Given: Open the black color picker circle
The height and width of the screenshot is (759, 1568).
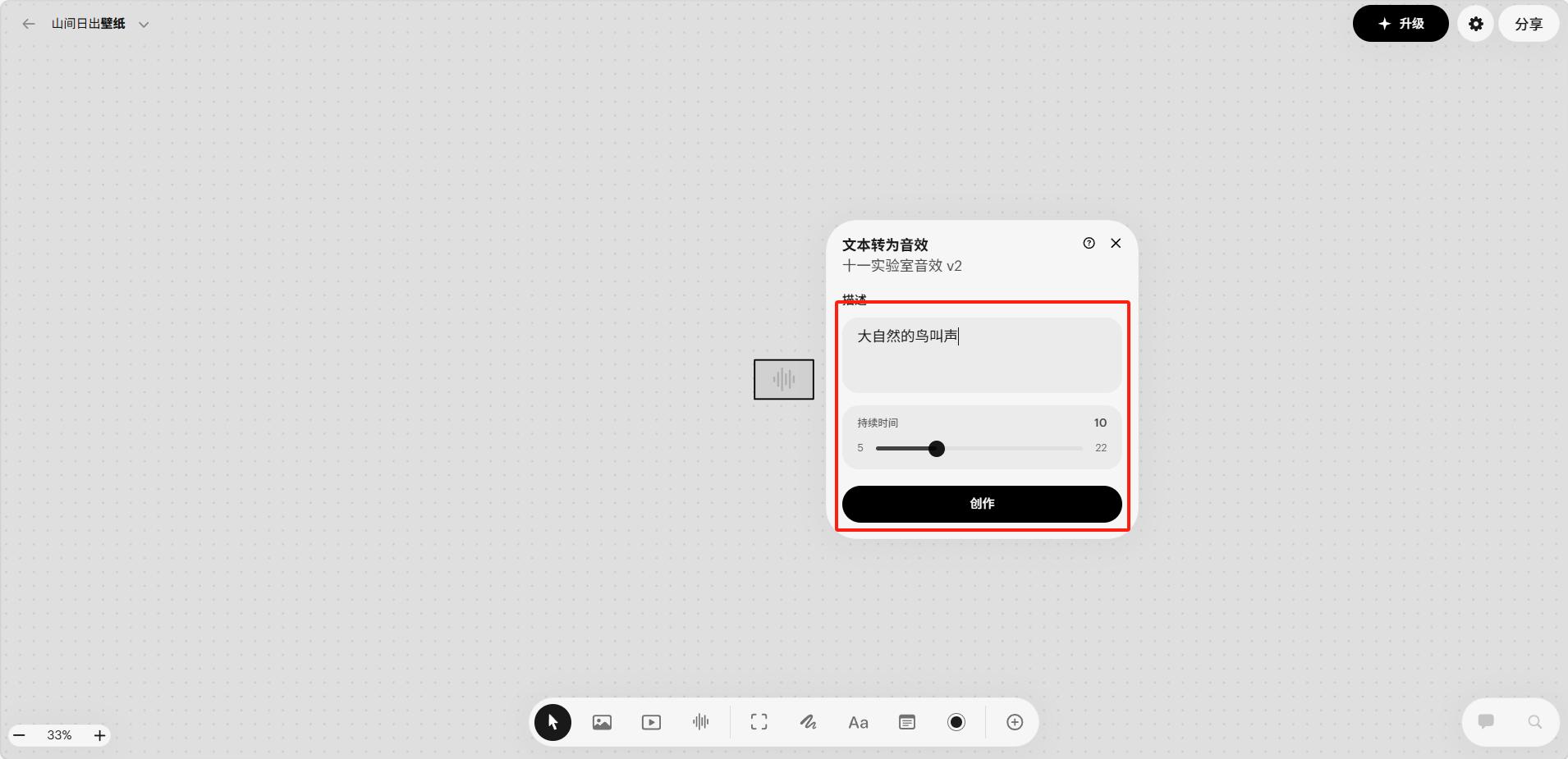Looking at the screenshot, I should tap(956, 722).
